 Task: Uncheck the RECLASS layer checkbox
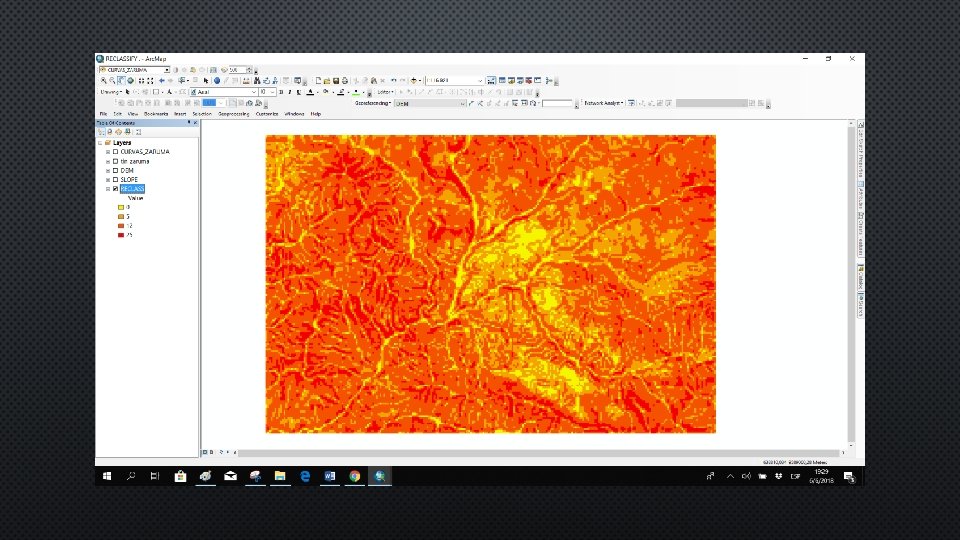(115, 189)
